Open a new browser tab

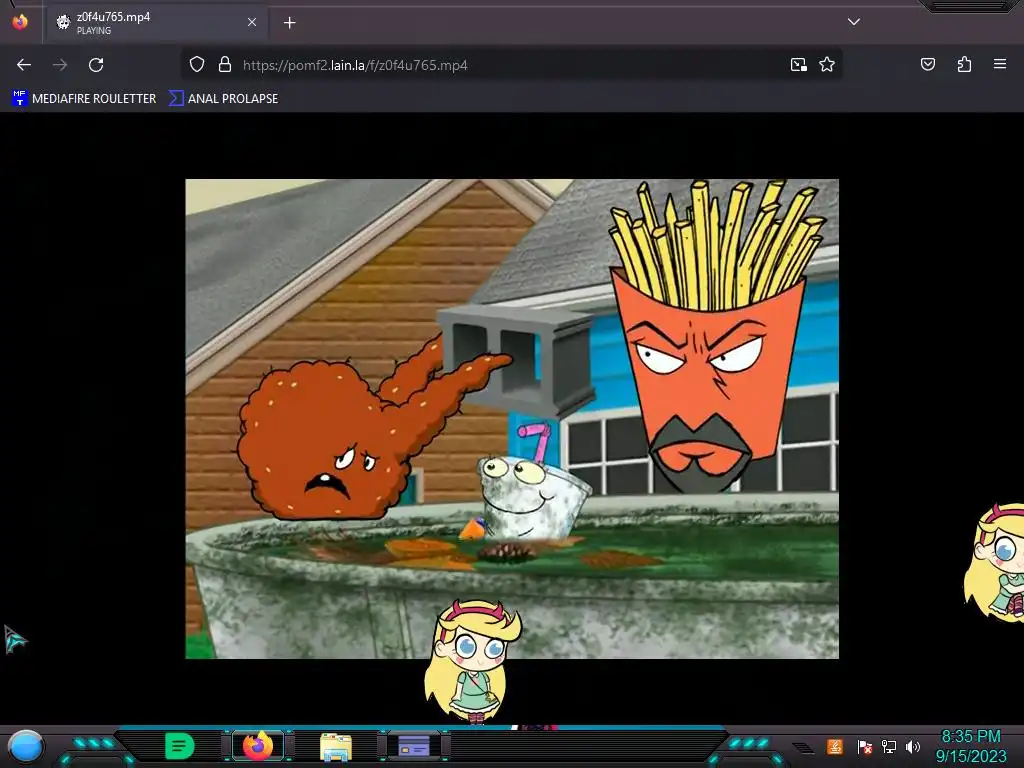point(289,23)
